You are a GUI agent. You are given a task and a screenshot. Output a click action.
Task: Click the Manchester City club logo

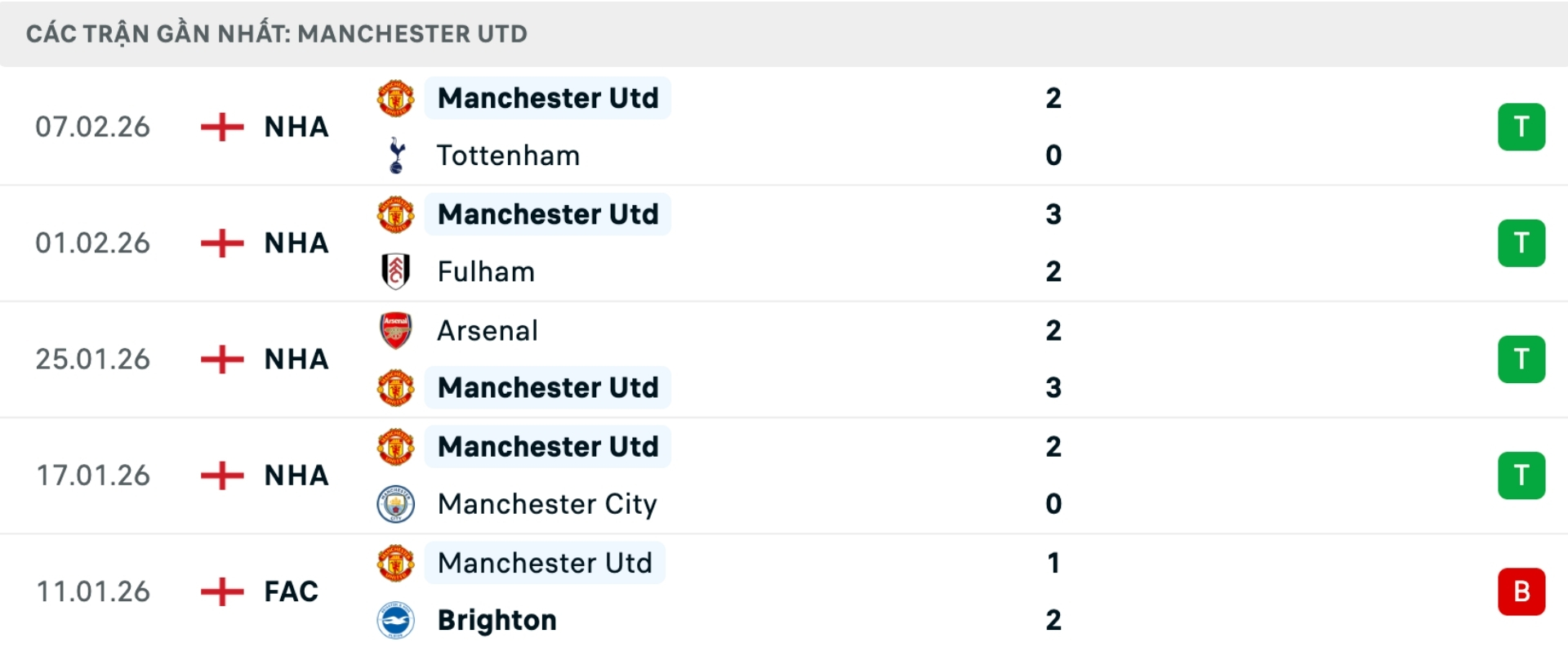(x=396, y=504)
